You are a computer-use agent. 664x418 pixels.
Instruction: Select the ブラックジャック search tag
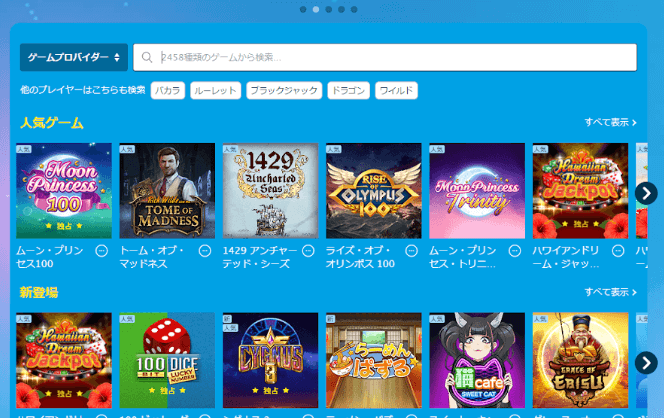[284, 90]
